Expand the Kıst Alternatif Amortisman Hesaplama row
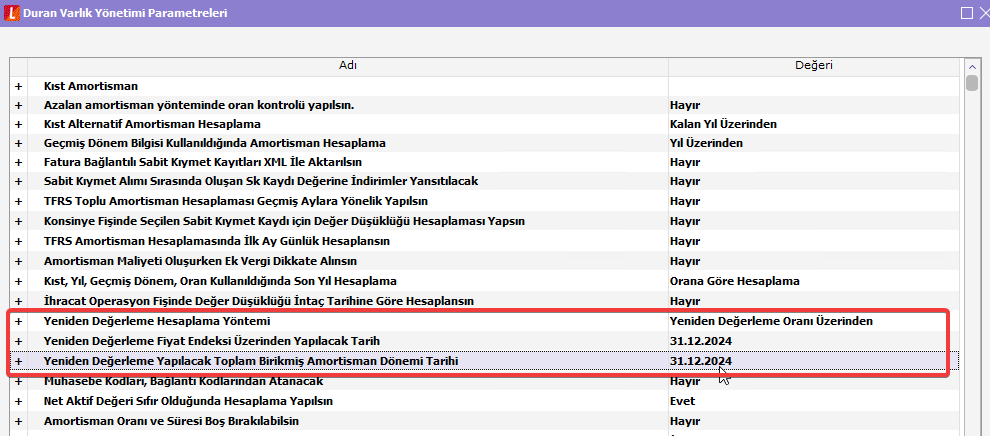This screenshot has height=436, width=990. pyautogui.click(x=18, y=124)
